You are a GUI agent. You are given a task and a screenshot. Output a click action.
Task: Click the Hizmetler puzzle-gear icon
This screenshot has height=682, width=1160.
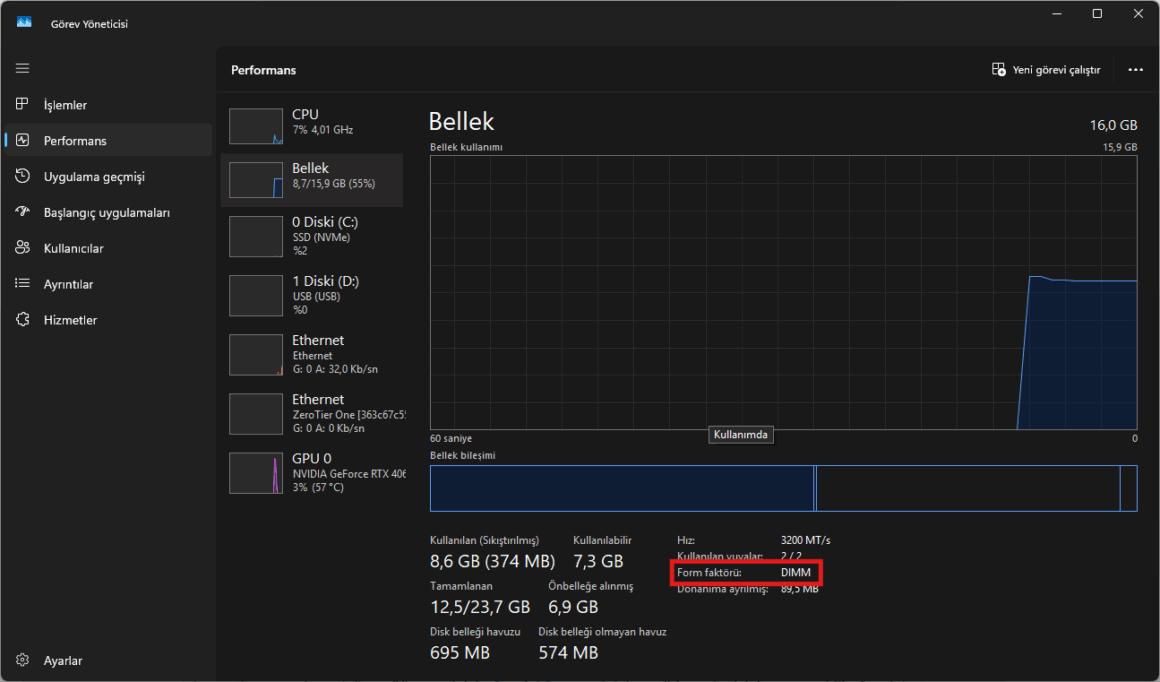pos(22,320)
